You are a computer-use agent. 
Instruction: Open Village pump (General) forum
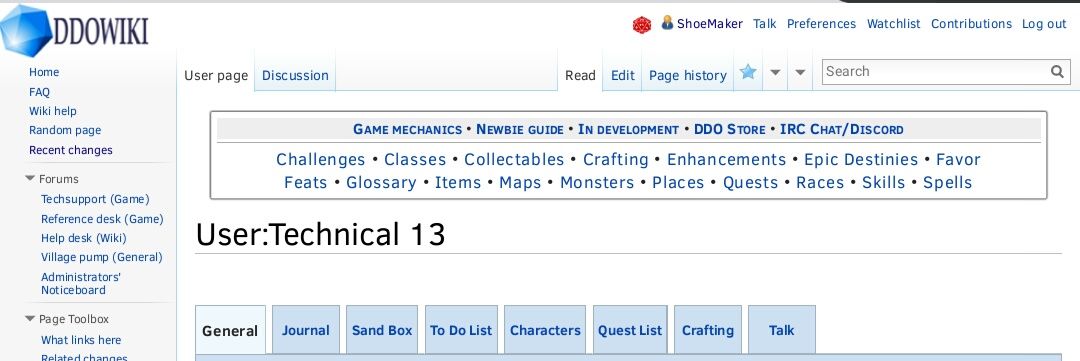(101, 257)
